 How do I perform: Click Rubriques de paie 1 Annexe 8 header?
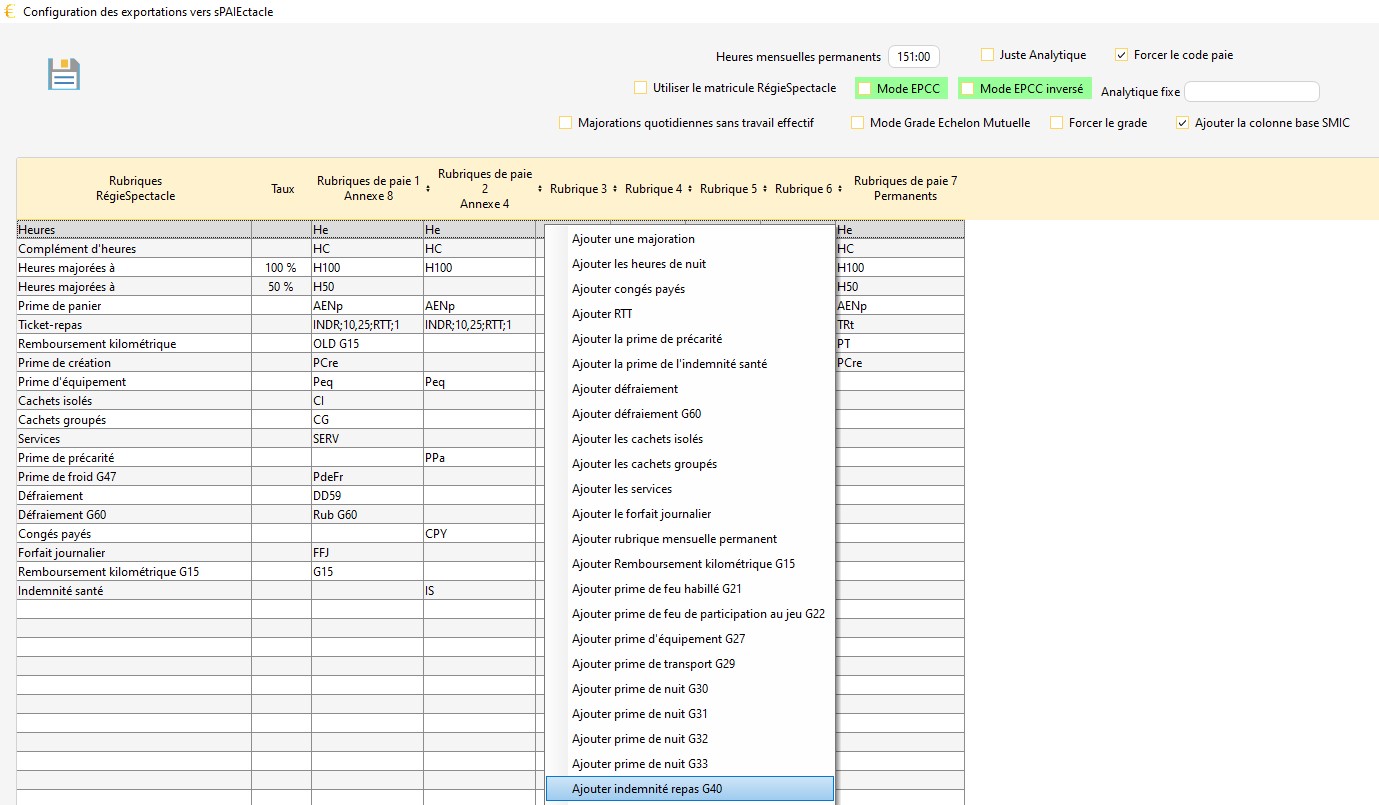point(368,189)
